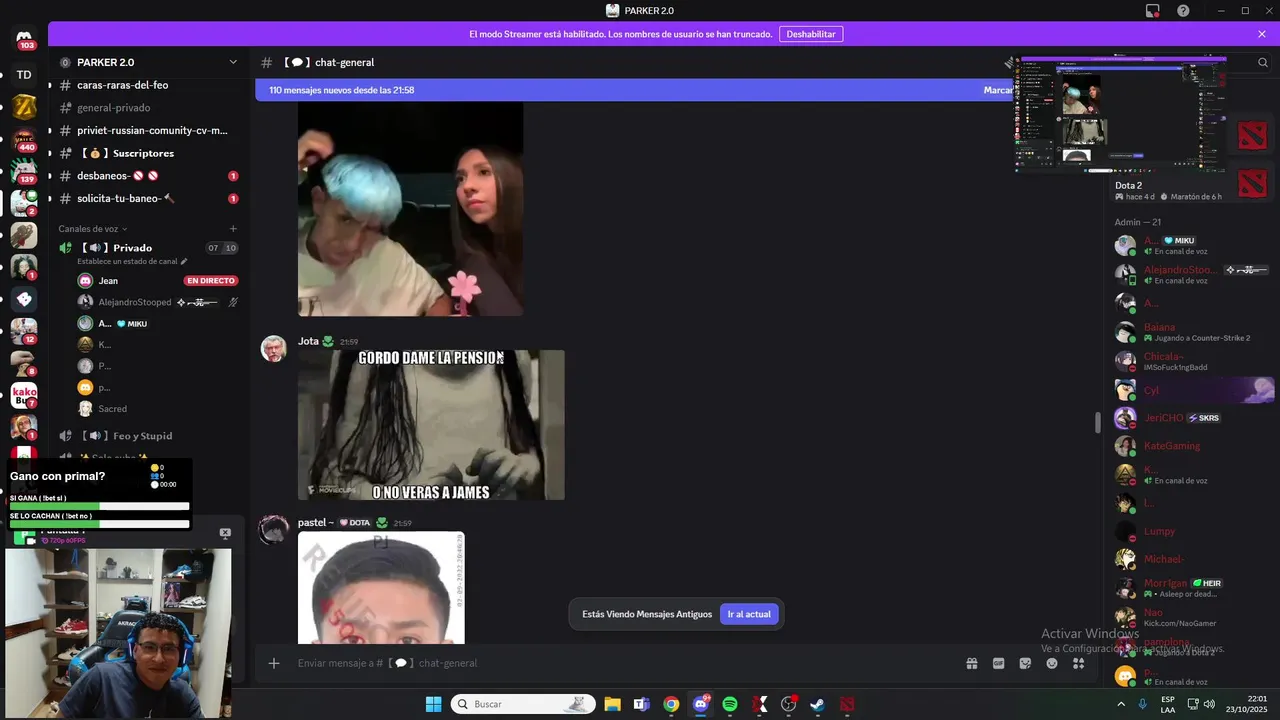Screen dimensions: 1280x720
Task: Open the server with the 139 badge
Action: click(x=24, y=171)
